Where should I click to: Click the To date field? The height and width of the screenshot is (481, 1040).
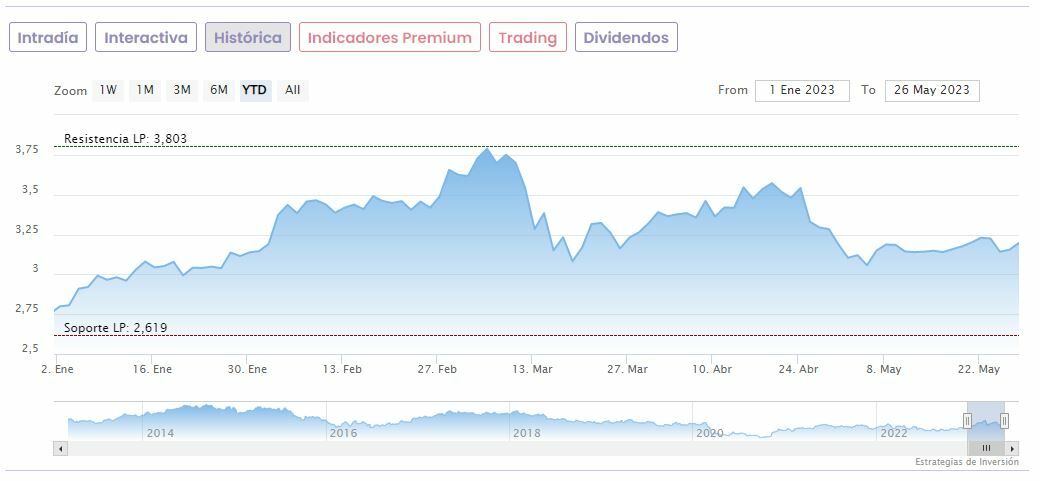coord(932,90)
